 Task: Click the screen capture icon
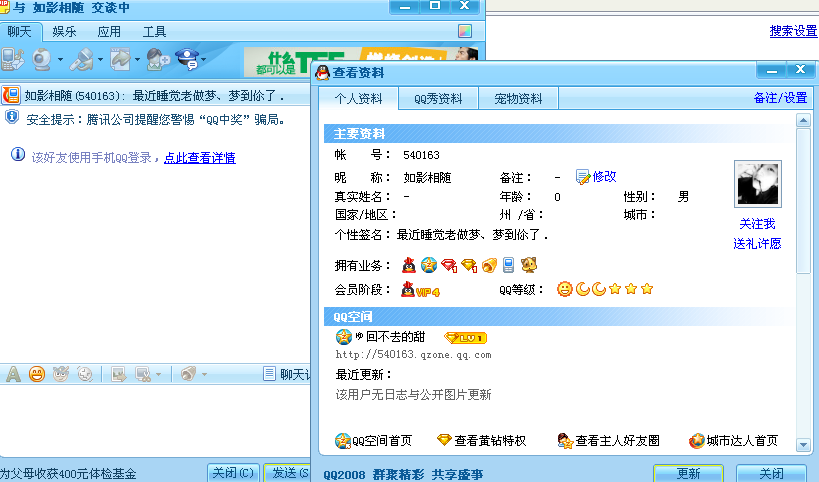point(143,374)
